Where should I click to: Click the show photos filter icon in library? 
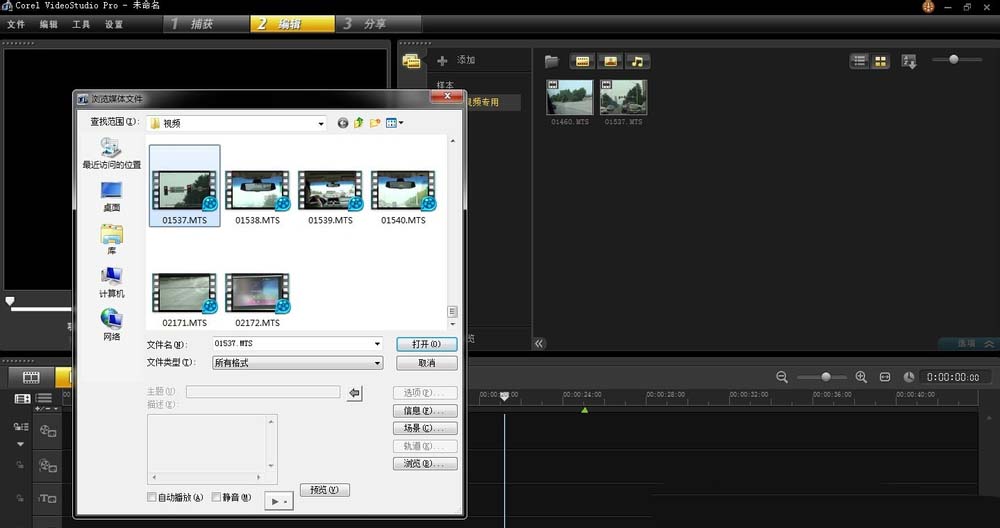click(609, 61)
